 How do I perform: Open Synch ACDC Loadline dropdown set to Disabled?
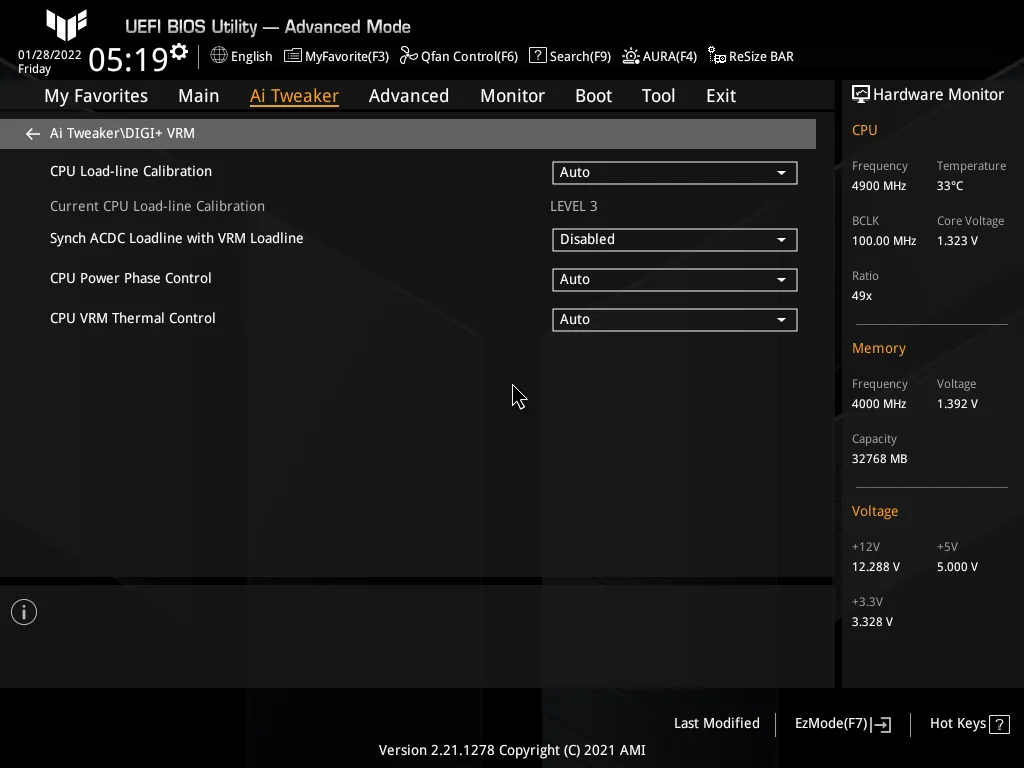675,240
